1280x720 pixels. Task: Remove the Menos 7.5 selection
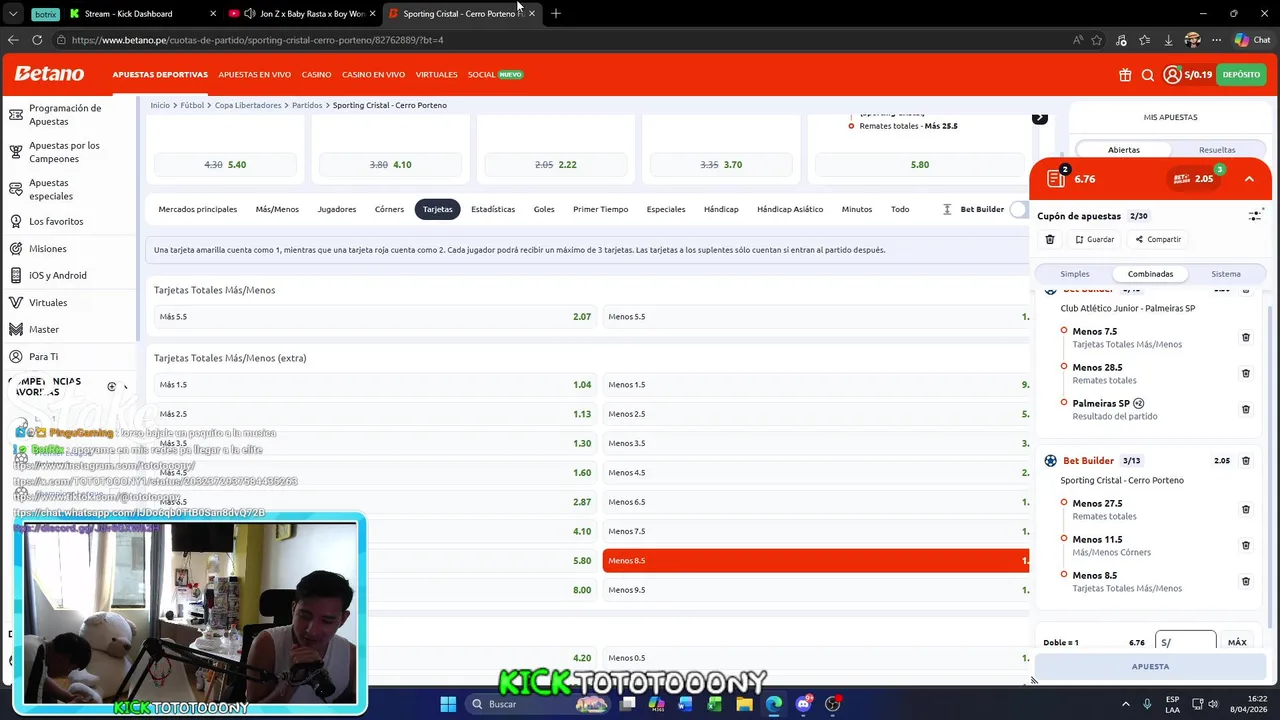click(1246, 337)
